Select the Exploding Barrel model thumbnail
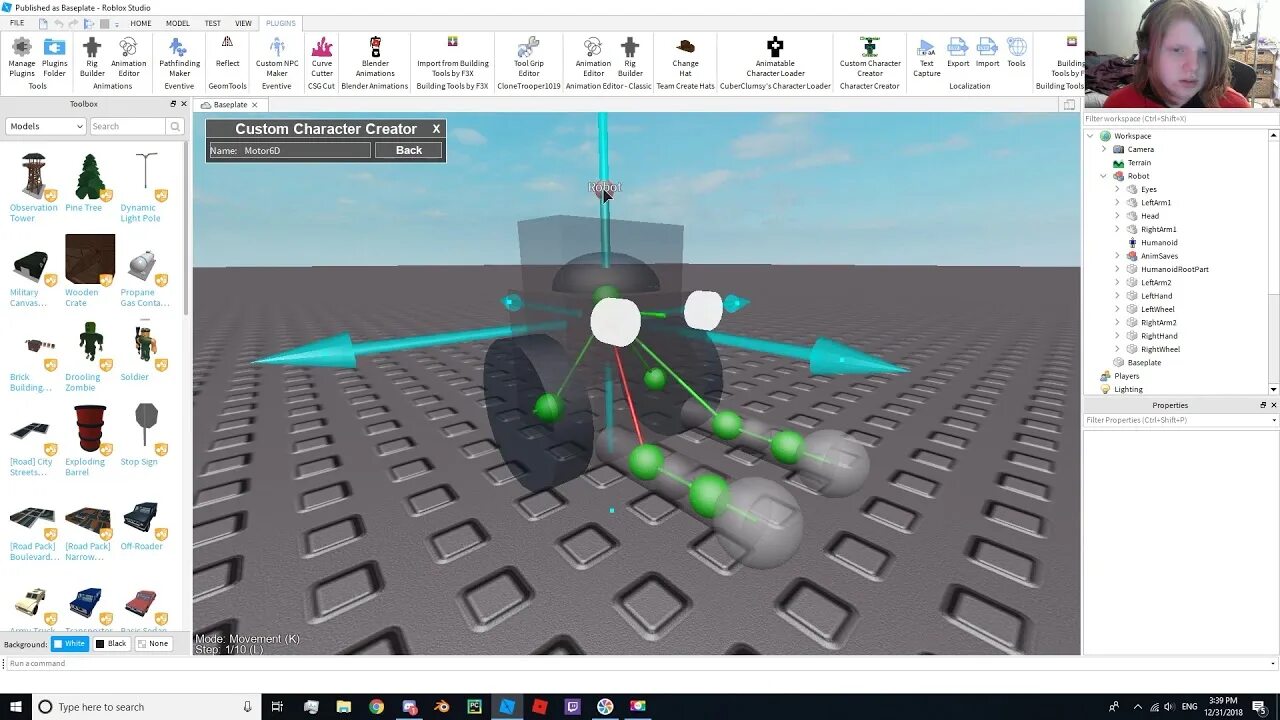 click(x=90, y=429)
